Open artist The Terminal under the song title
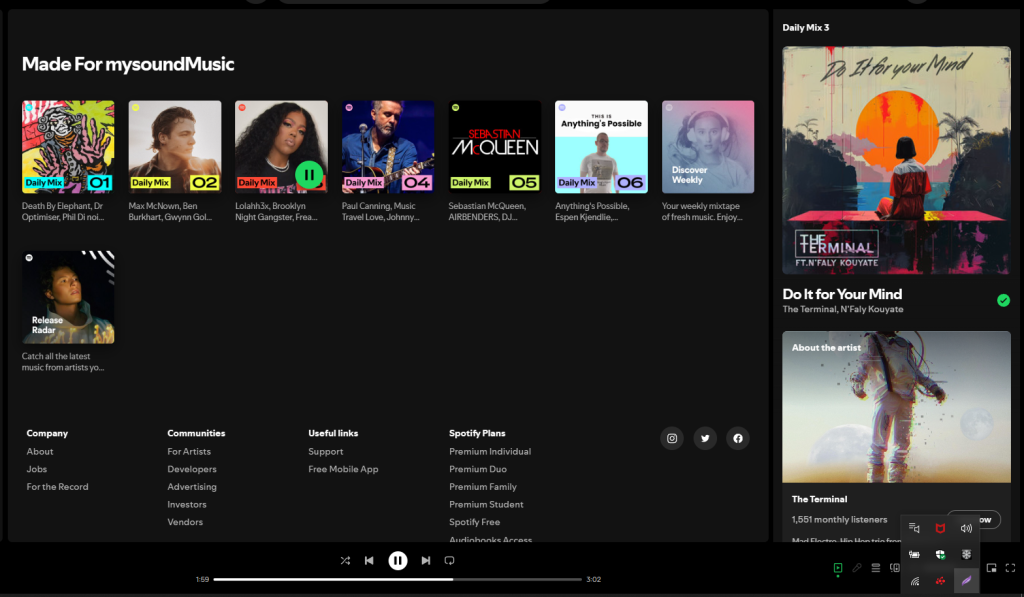Screen dimensions: 1024x597 [809, 309]
